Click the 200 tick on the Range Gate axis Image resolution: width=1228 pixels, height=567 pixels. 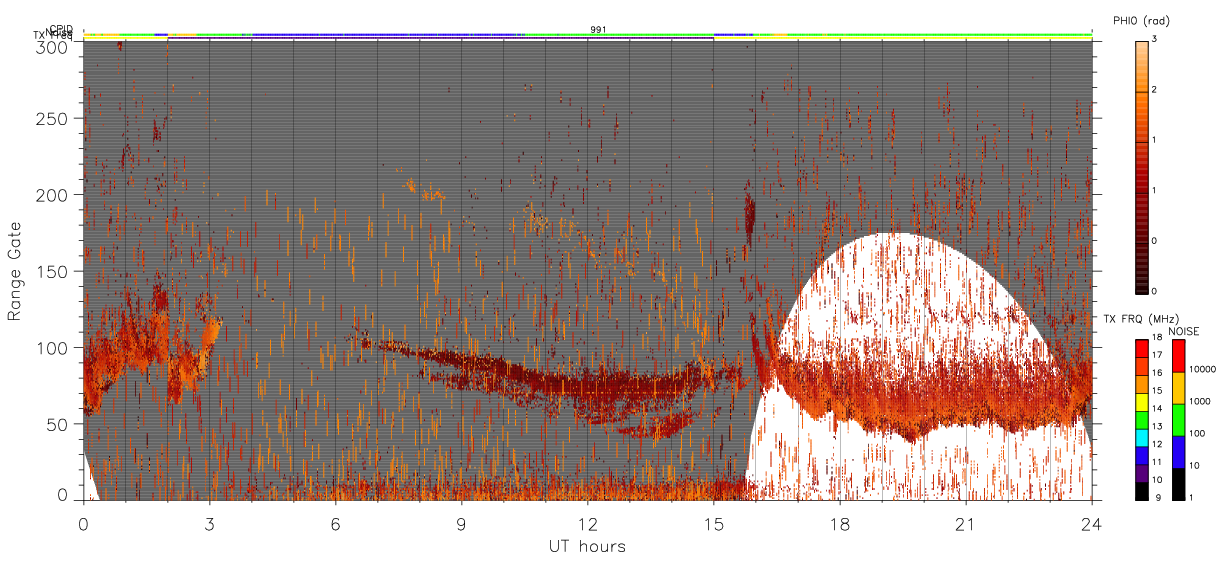pyautogui.click(x=53, y=195)
